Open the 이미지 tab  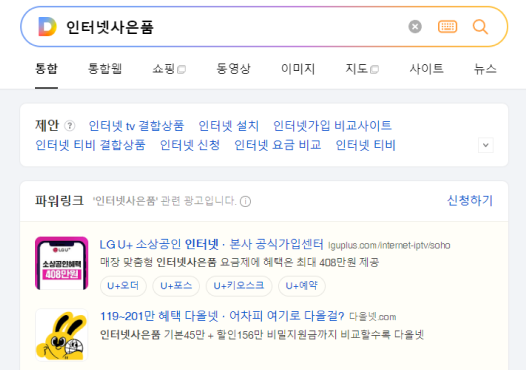[x=298, y=69]
